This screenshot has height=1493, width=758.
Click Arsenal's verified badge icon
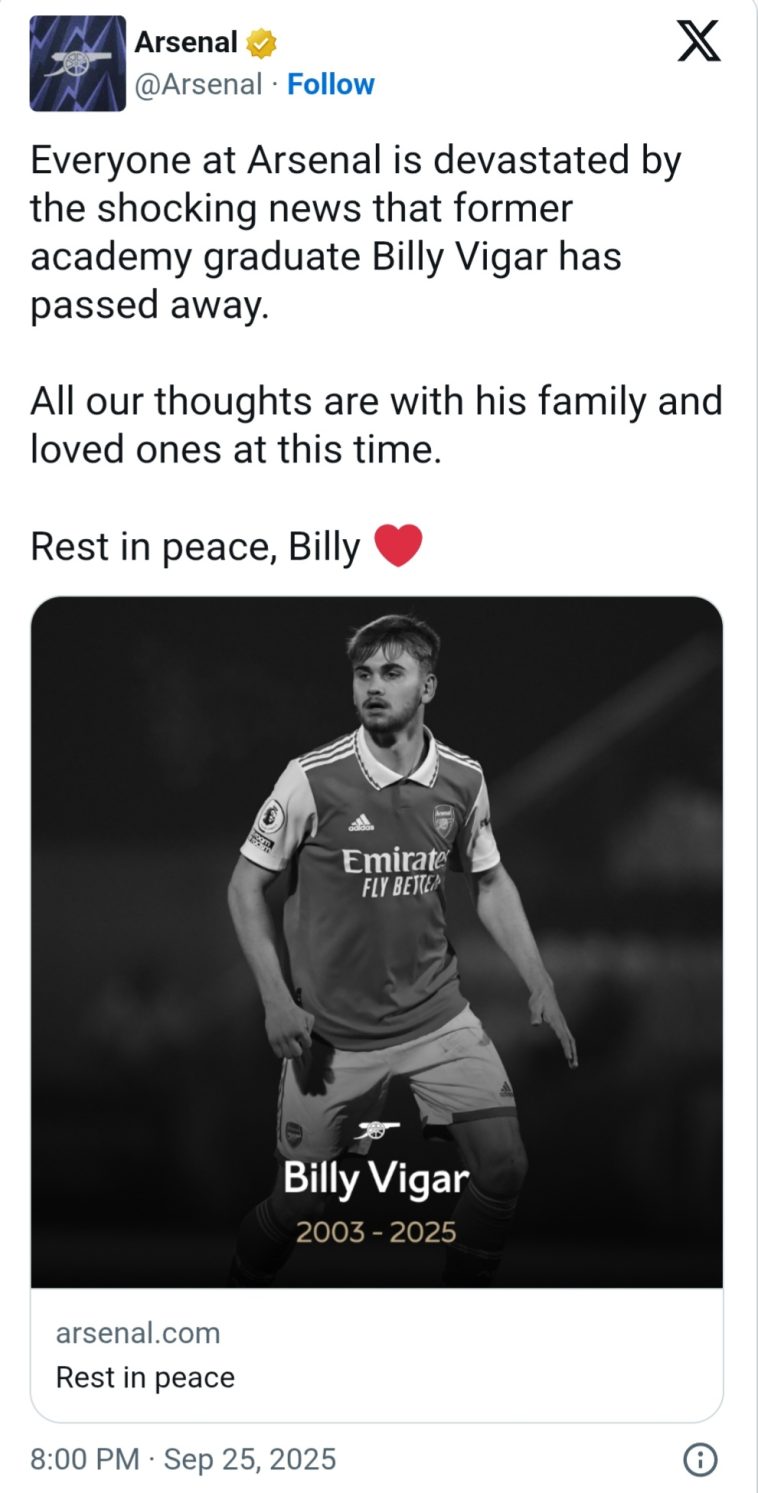tap(260, 41)
